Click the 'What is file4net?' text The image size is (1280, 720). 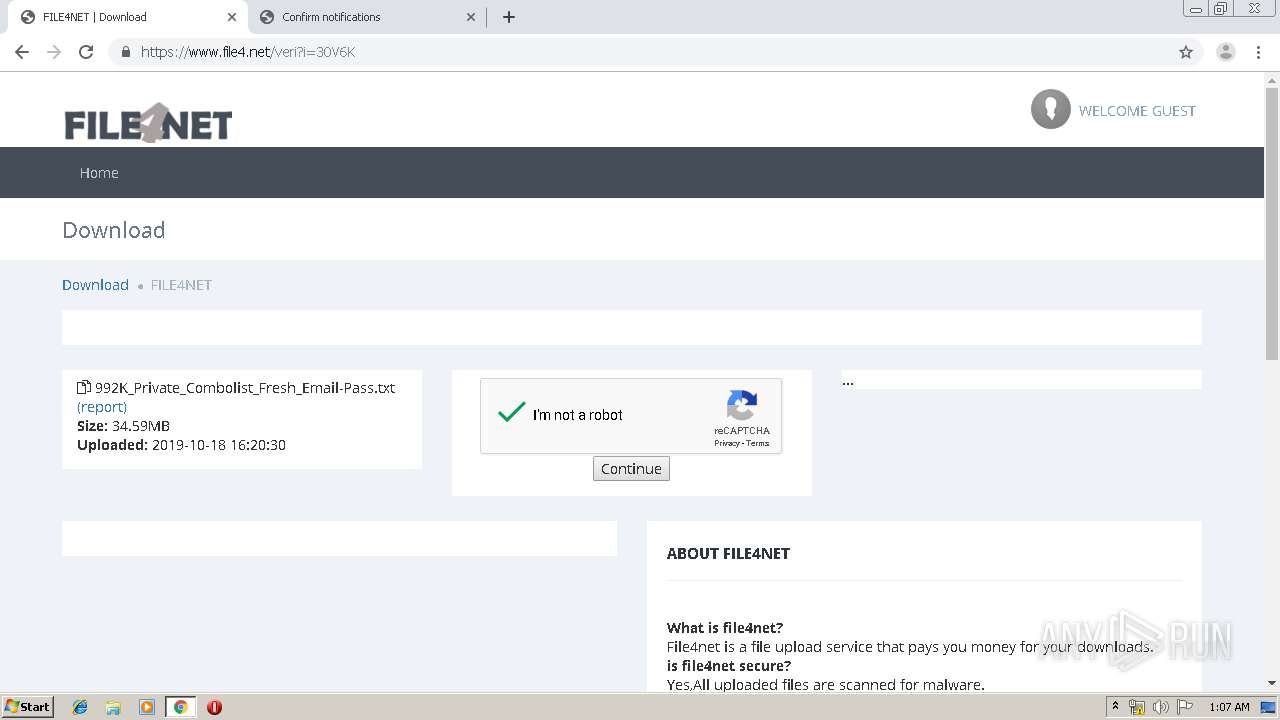tap(725, 628)
